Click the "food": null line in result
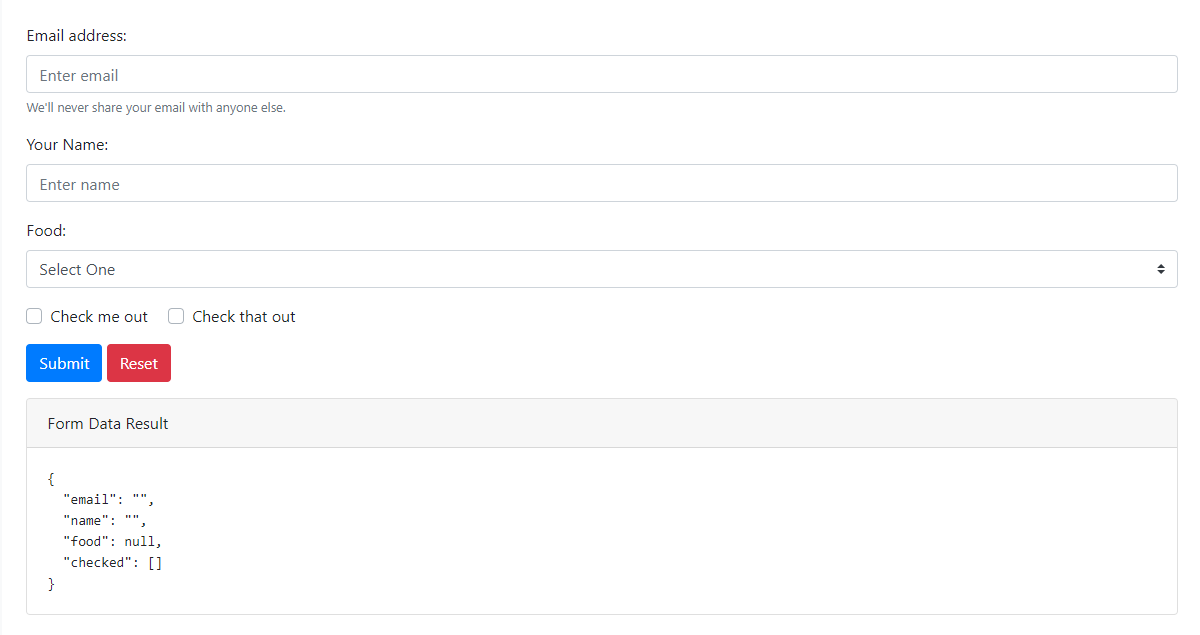The height and width of the screenshot is (635, 1200). (112, 542)
